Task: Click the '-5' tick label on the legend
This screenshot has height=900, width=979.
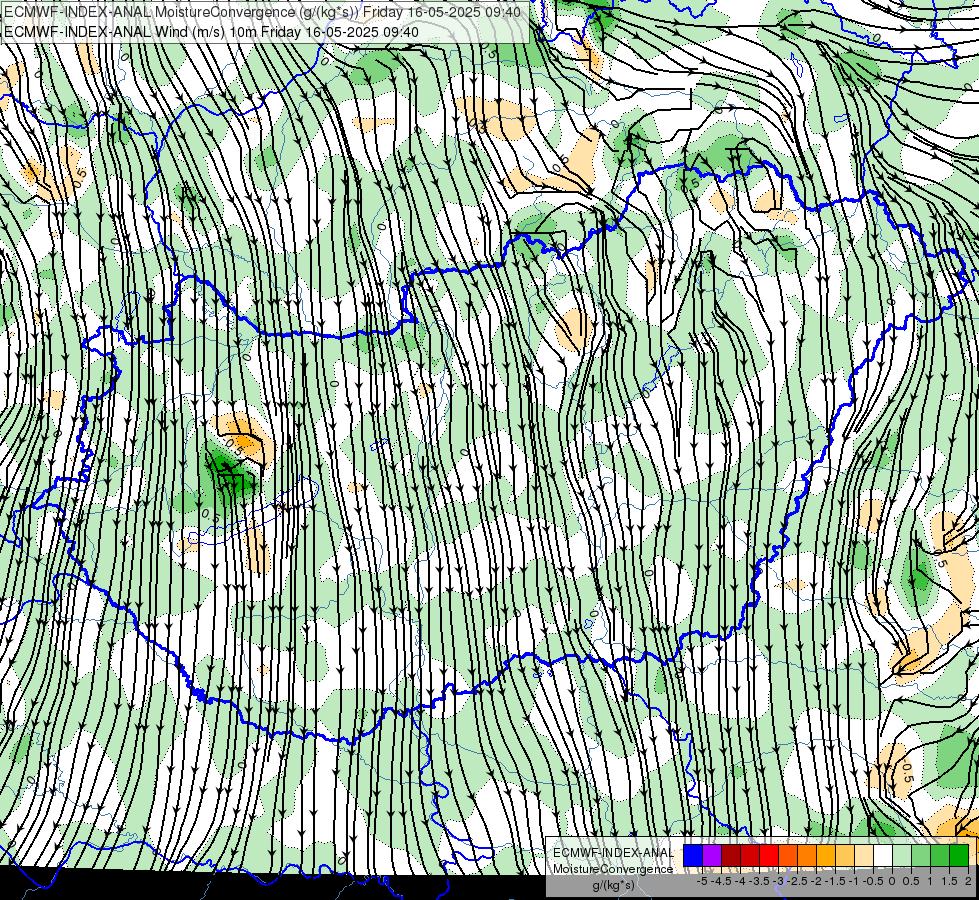Action: click(702, 881)
